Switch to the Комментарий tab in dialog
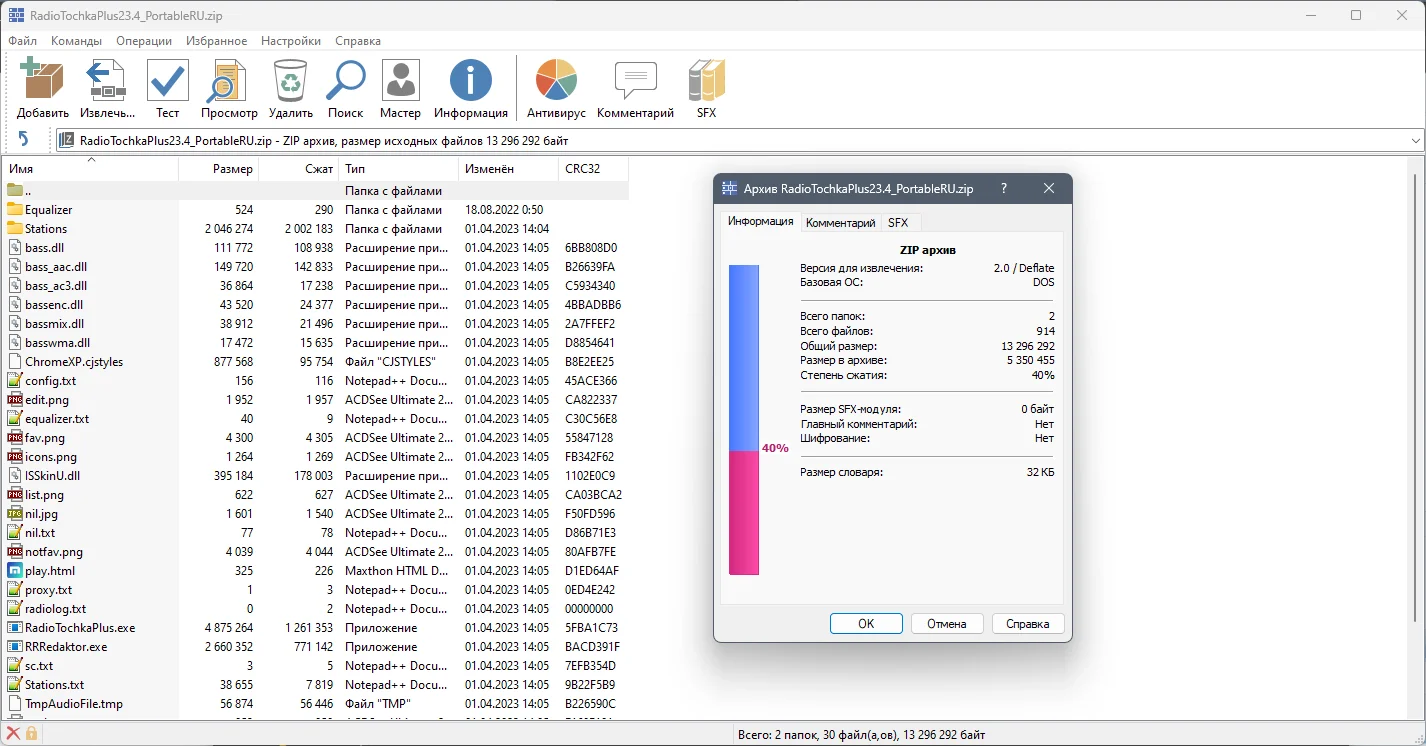The width and height of the screenshot is (1426, 746). click(x=840, y=223)
